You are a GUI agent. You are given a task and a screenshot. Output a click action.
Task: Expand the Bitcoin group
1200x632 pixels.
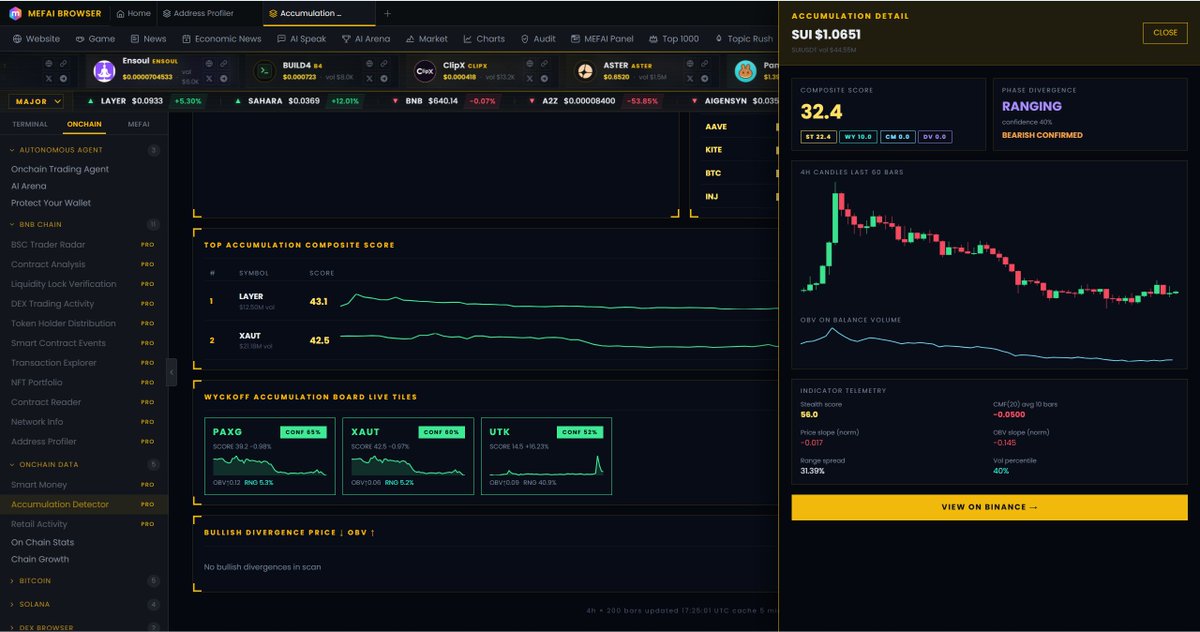click(x=83, y=580)
